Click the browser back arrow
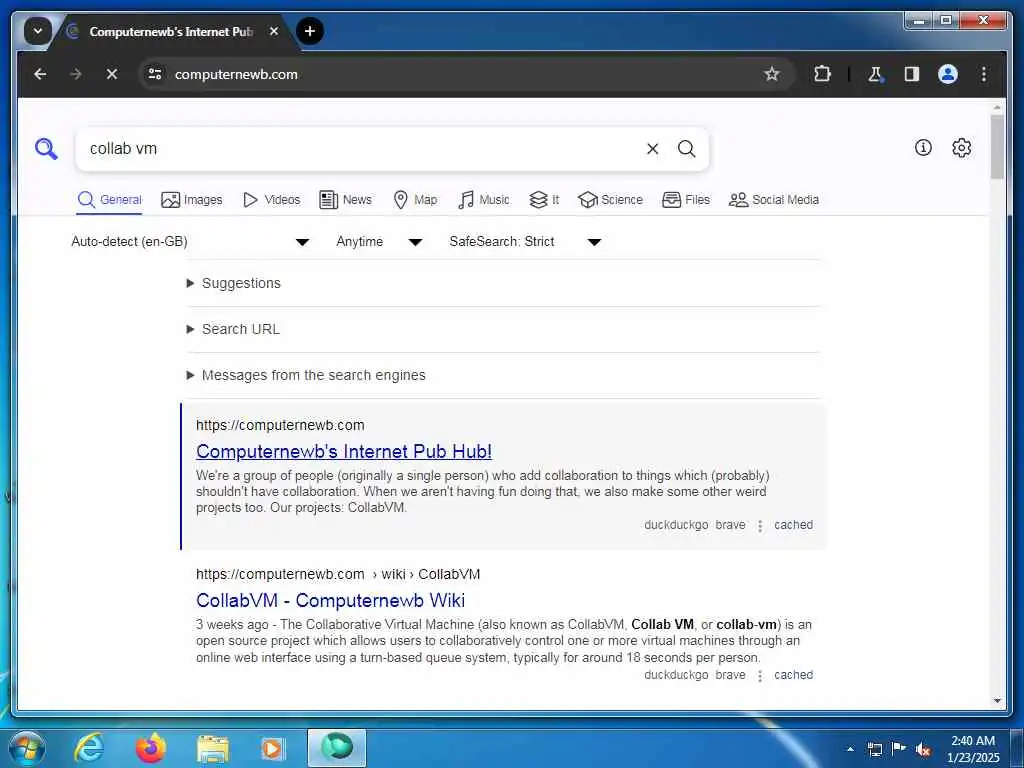Screen dimensions: 1024x768 click(40, 74)
